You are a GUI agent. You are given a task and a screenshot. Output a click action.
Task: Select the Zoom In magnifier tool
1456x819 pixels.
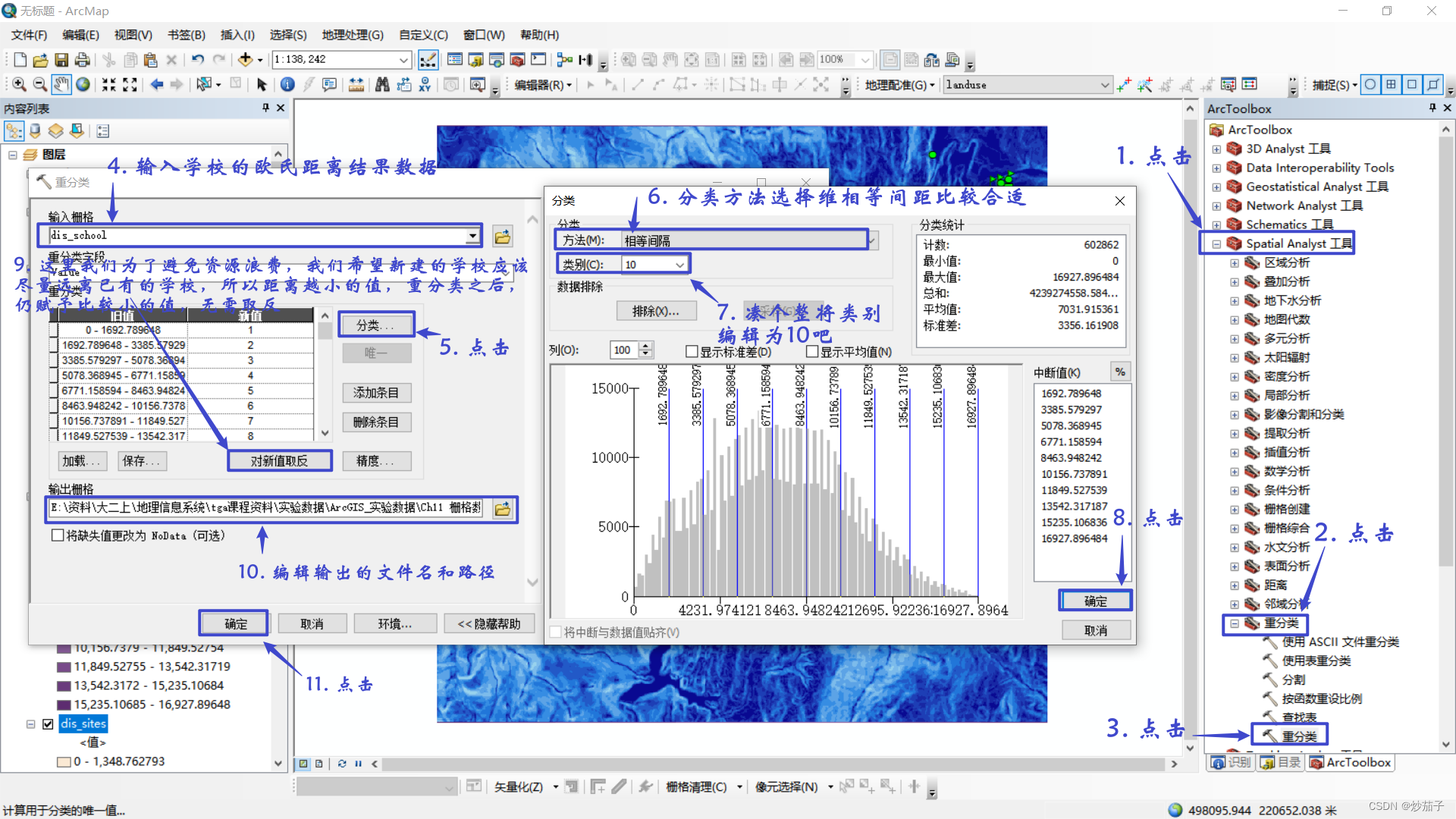[x=19, y=85]
